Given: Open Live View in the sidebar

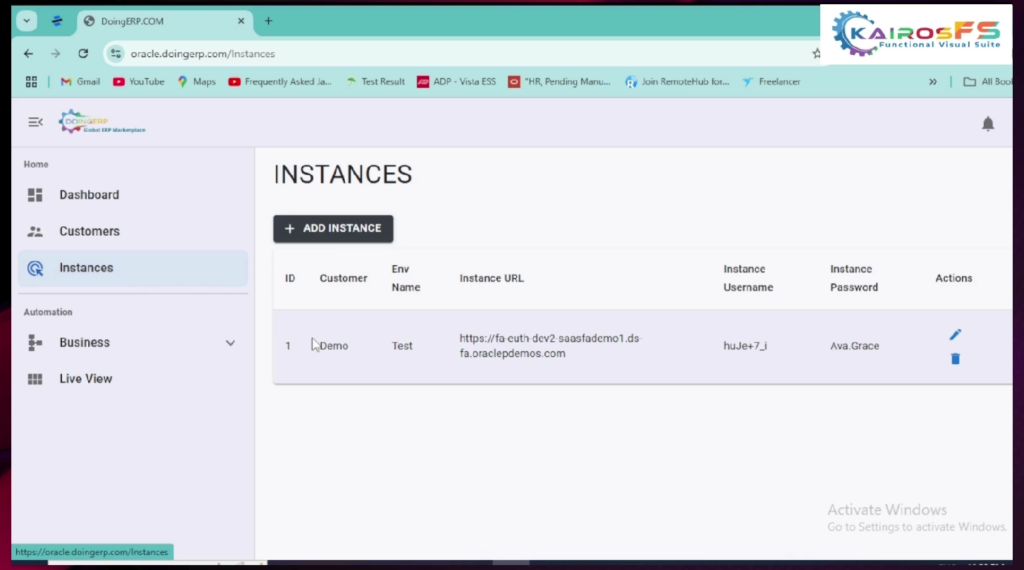Looking at the screenshot, I should tap(85, 379).
